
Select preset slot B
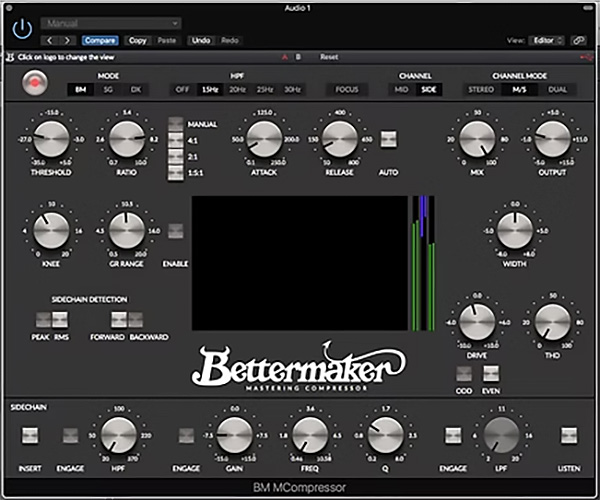298,57
